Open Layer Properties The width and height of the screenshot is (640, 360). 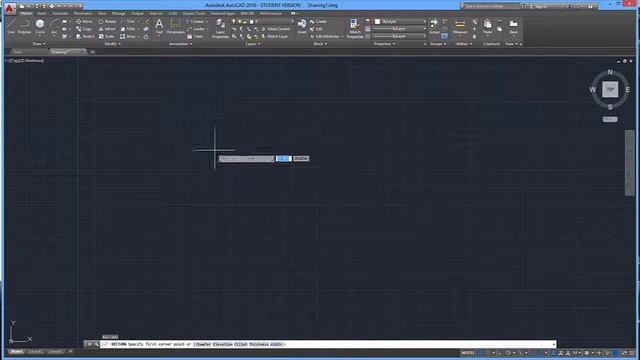(220, 29)
